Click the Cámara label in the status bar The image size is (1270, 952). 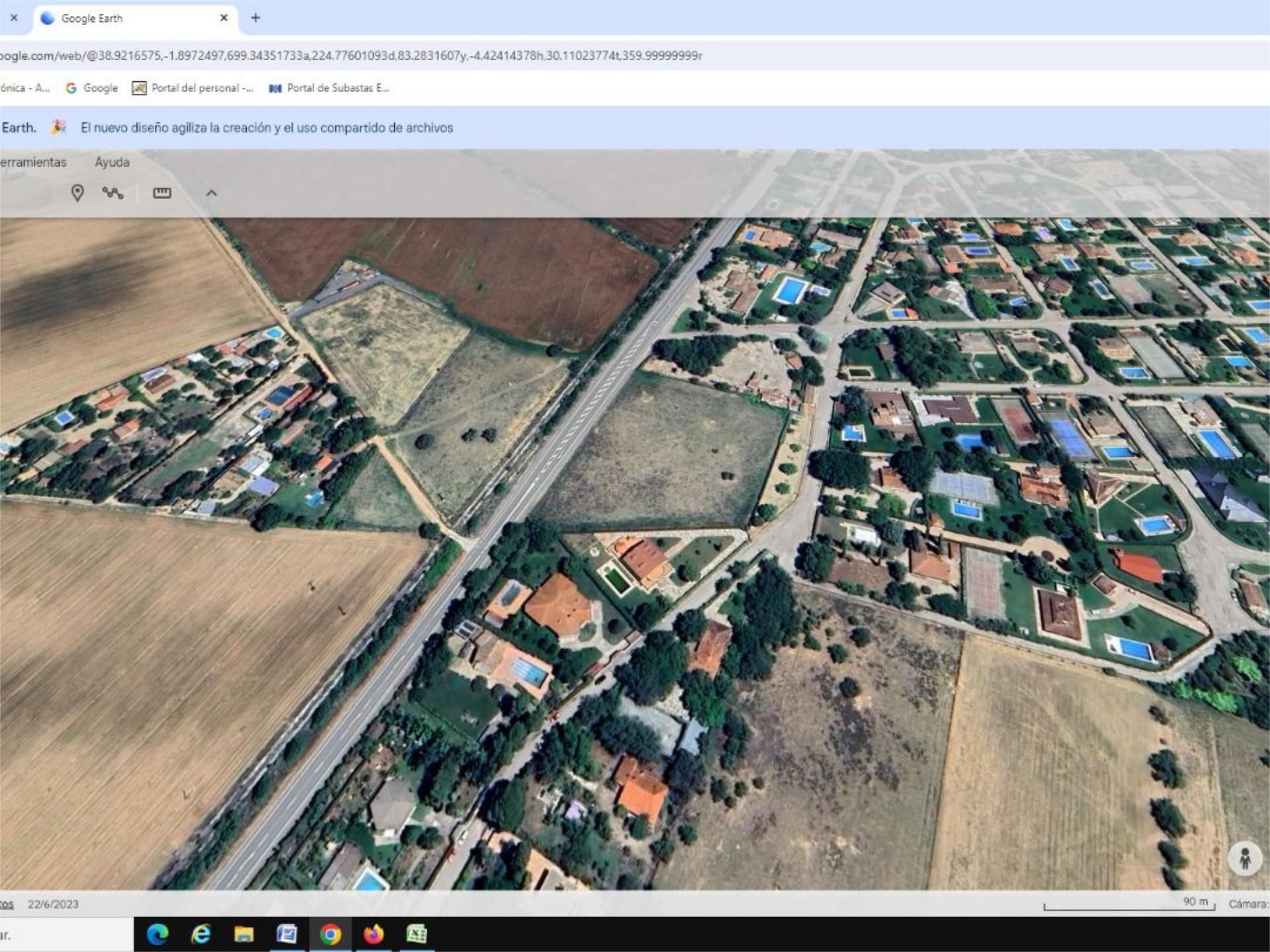pyautogui.click(x=1249, y=904)
